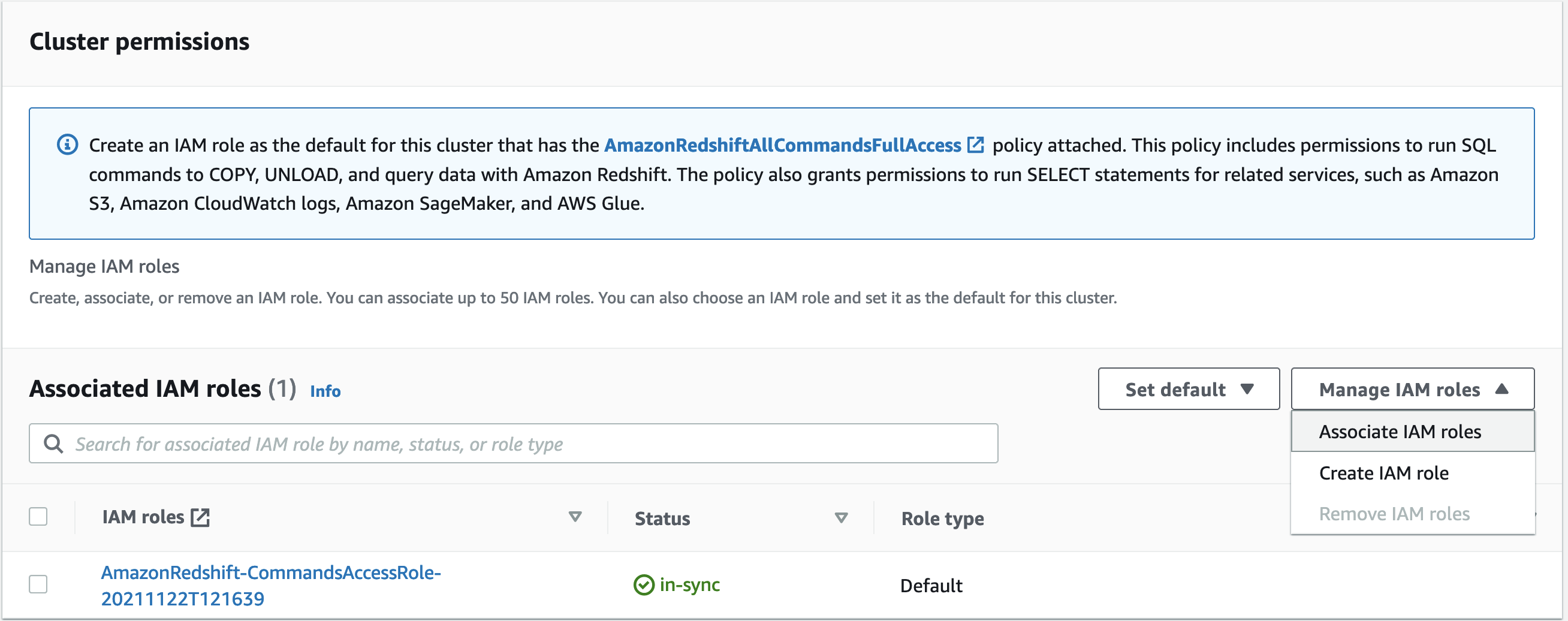Sort by the IAM roles column arrow
The height and width of the screenshot is (621, 1568).
[x=575, y=517]
